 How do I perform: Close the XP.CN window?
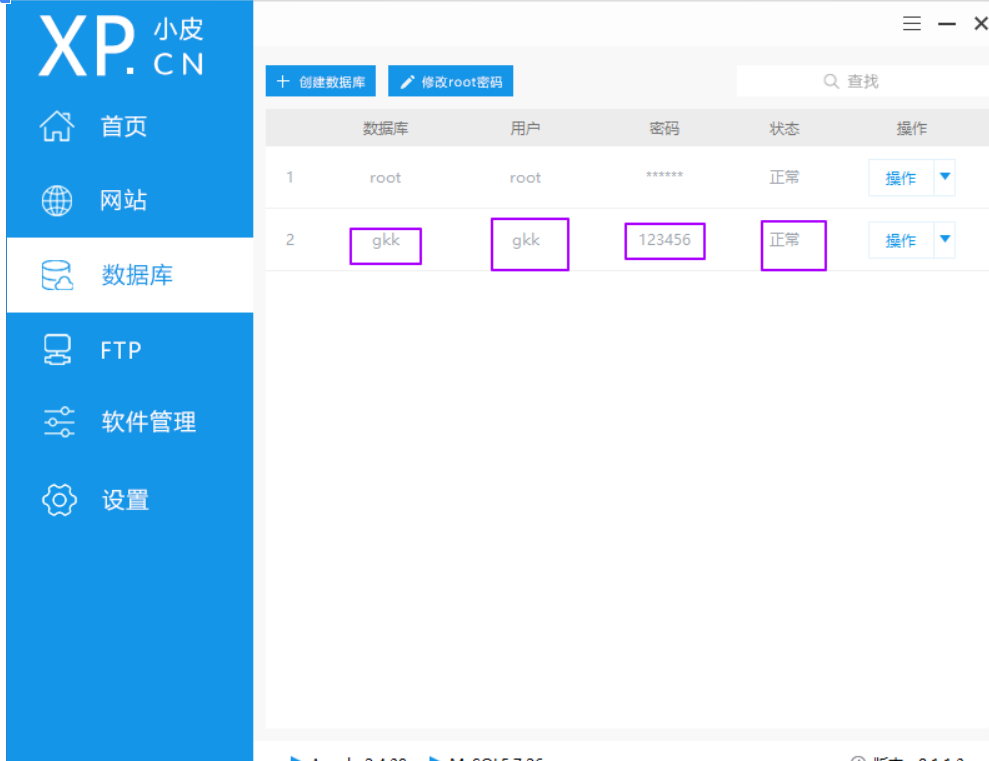click(x=981, y=24)
